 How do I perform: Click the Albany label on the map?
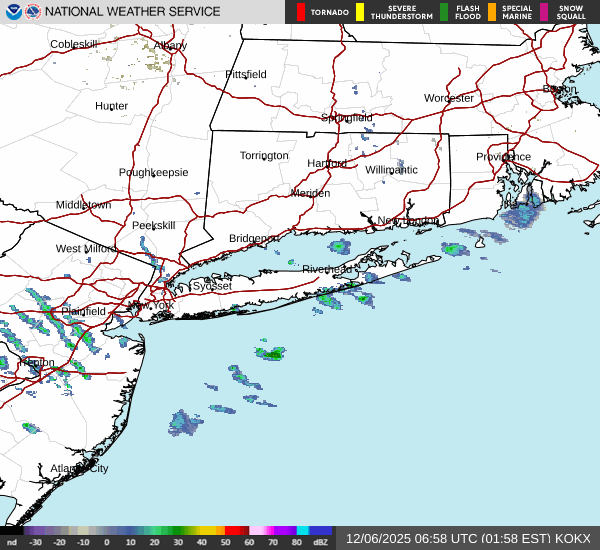pos(170,46)
